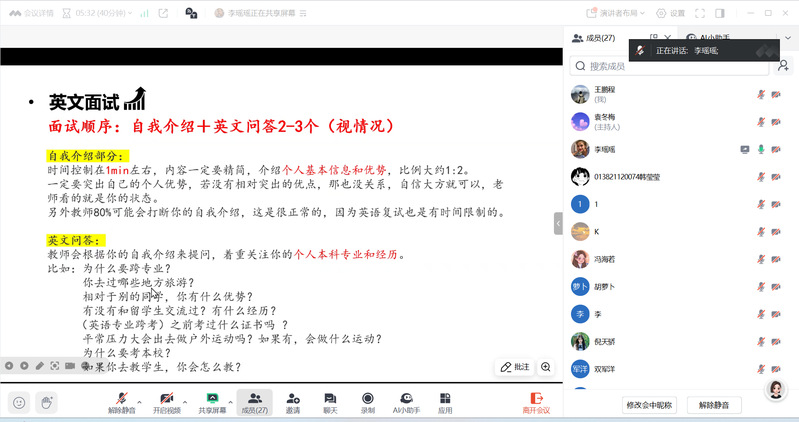
Task: Select the 成员(27) tab in side panel
Action: pyautogui.click(x=594, y=38)
